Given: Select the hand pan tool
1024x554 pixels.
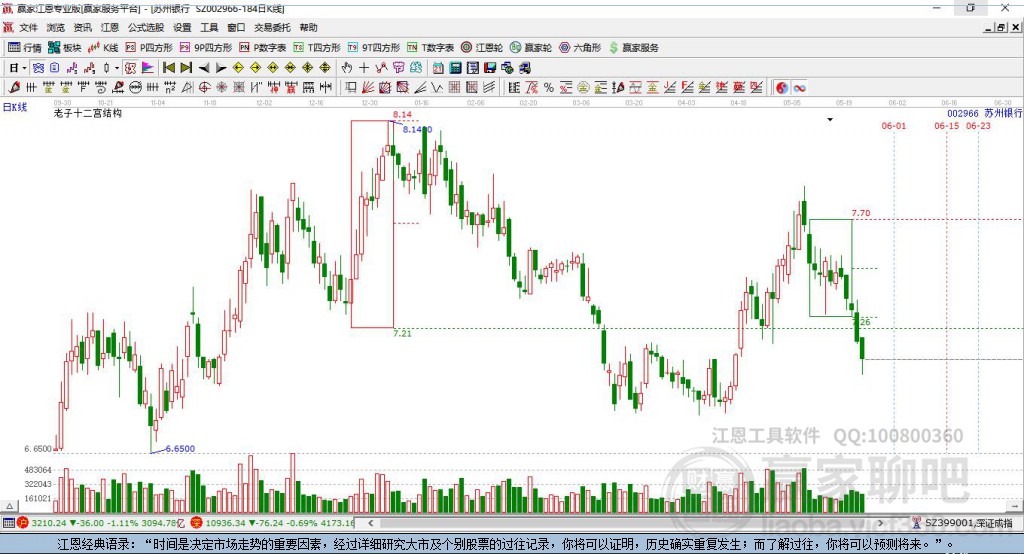Looking at the screenshot, I should click(x=347, y=68).
